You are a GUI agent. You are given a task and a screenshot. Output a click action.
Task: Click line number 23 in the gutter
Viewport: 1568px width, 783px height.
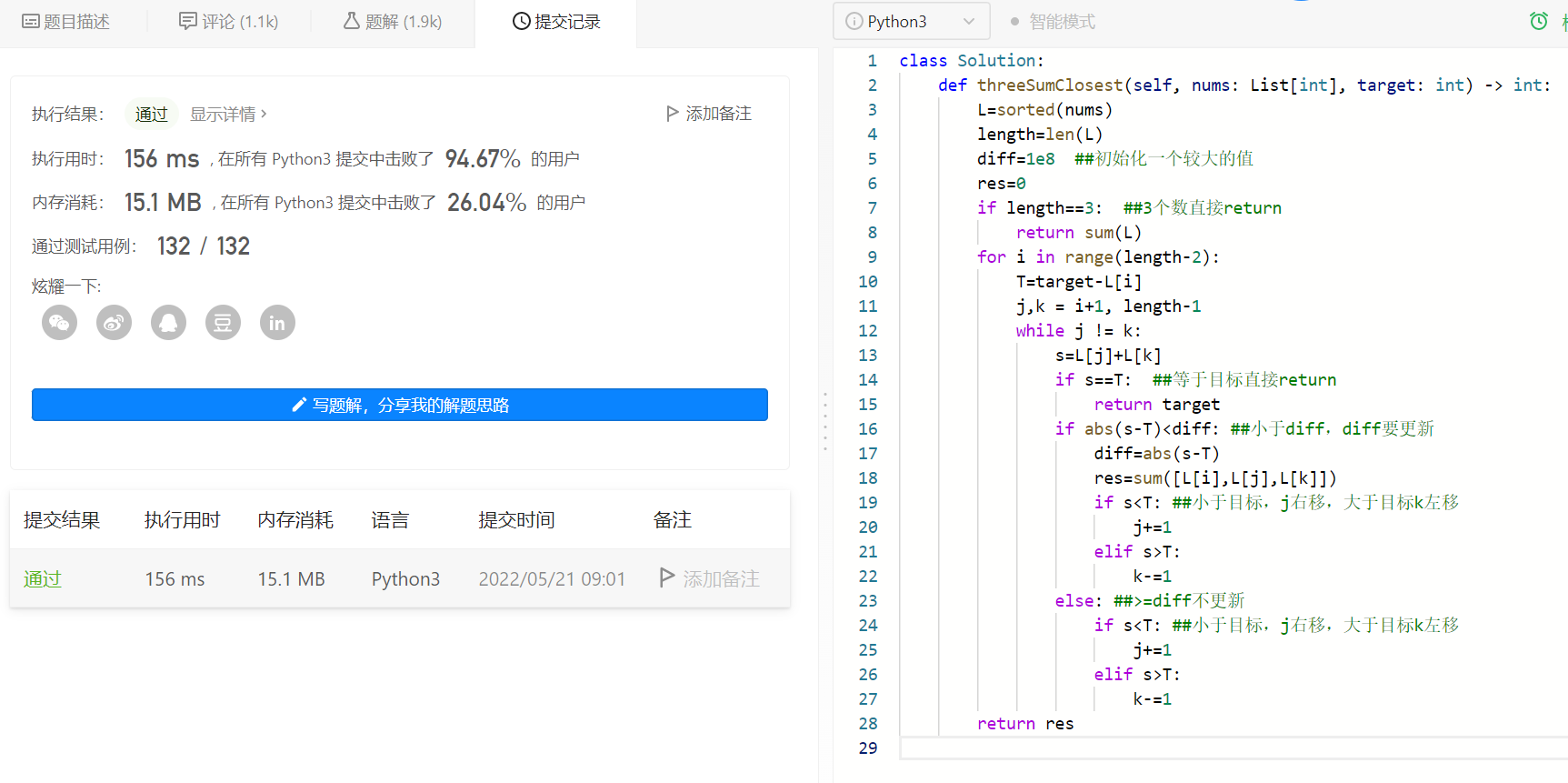tap(868, 601)
